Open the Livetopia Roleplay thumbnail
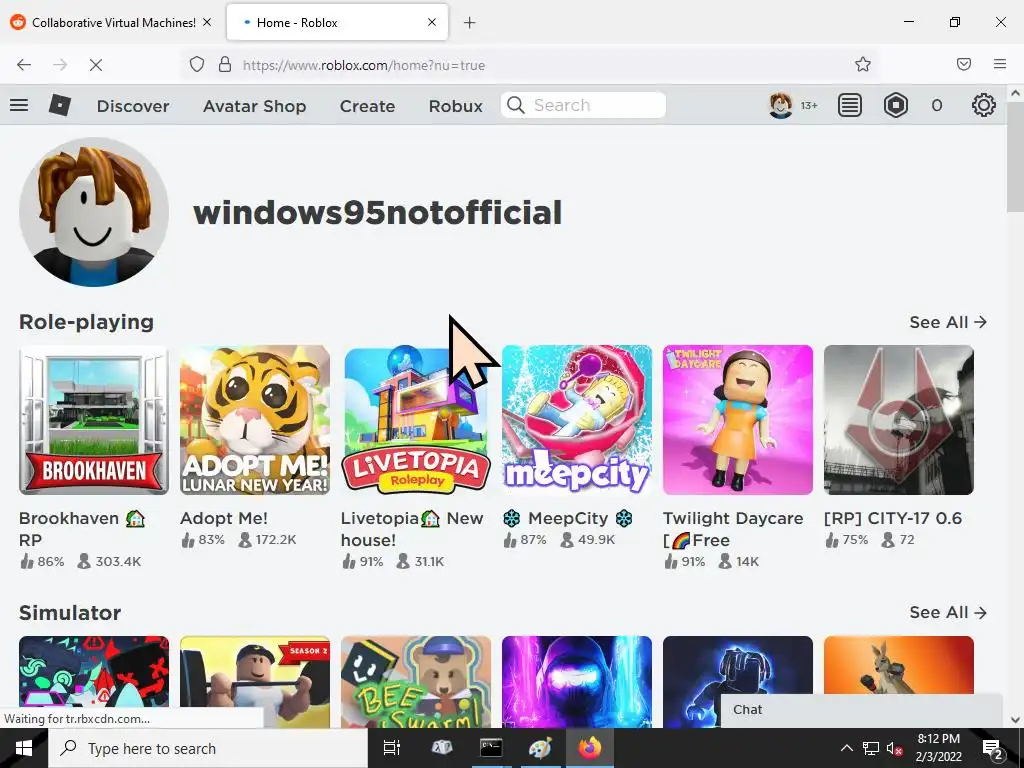 (415, 420)
